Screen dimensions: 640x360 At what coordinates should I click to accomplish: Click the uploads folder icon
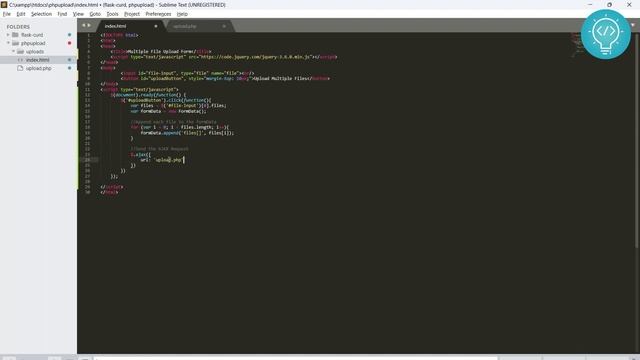point(20,51)
